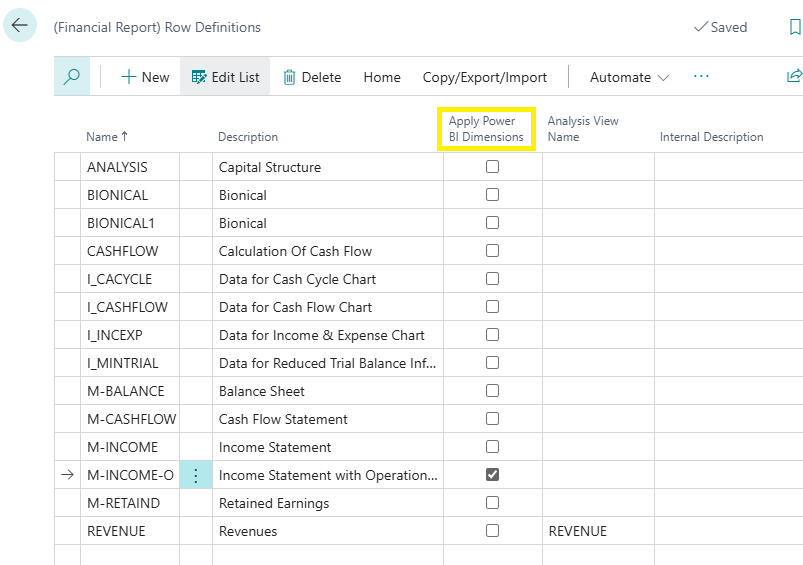Open the three-dot menu for M-INCOME-O row
The width and height of the screenshot is (803, 565).
point(196,475)
